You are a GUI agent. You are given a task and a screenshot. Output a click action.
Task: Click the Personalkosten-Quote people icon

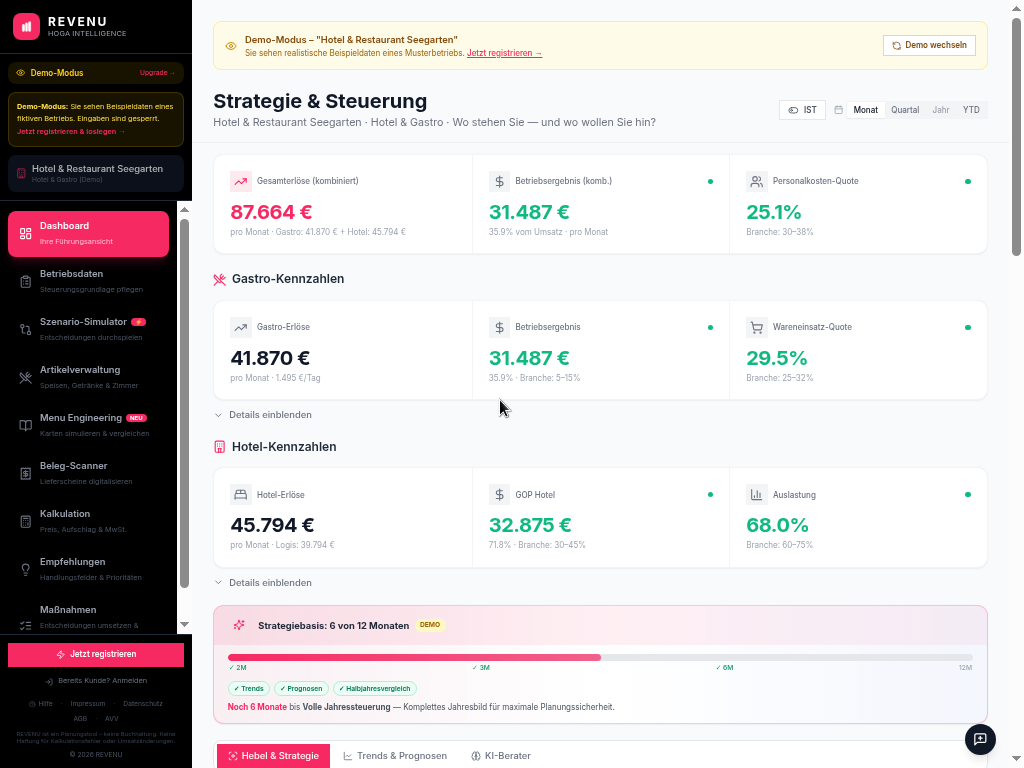coord(756,181)
